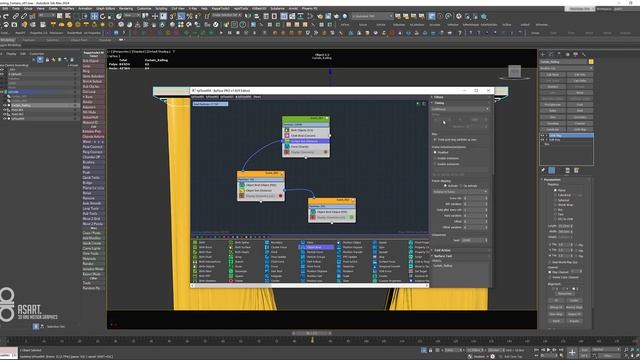This screenshot has width=640, height=360.
Task: Click the Acquire button
Action: pyautogui.click(x=574, y=321)
